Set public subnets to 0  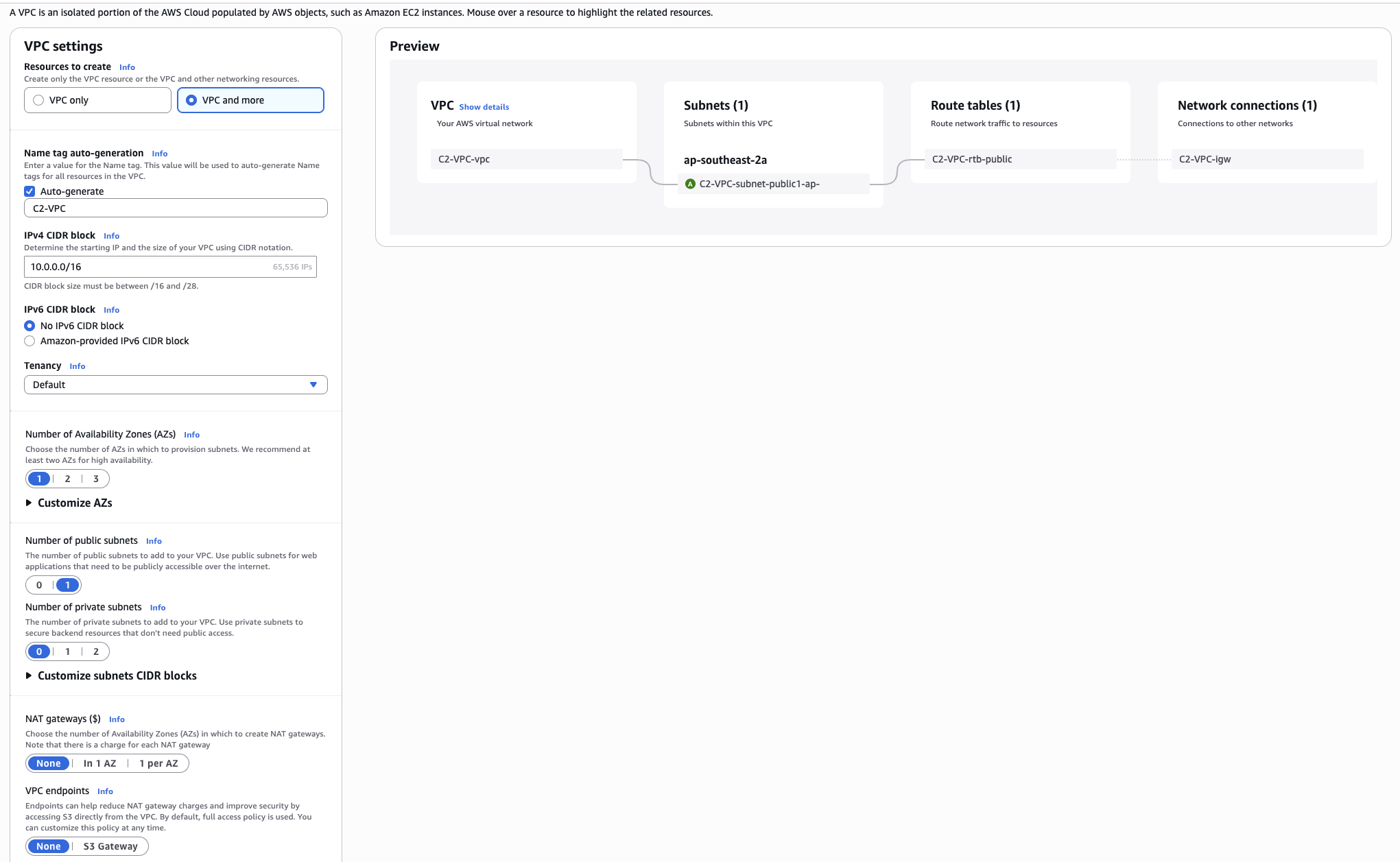39,585
